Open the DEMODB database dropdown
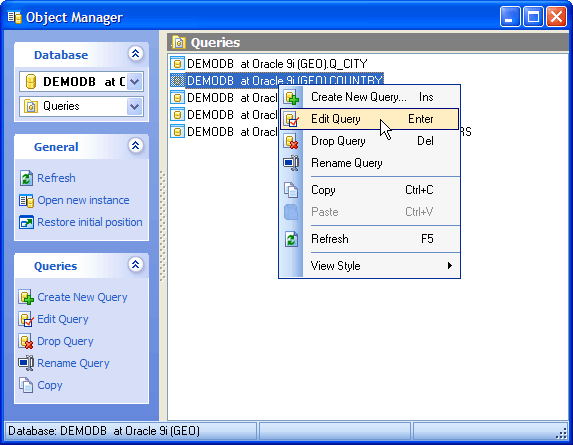 pyautogui.click(x=135, y=81)
